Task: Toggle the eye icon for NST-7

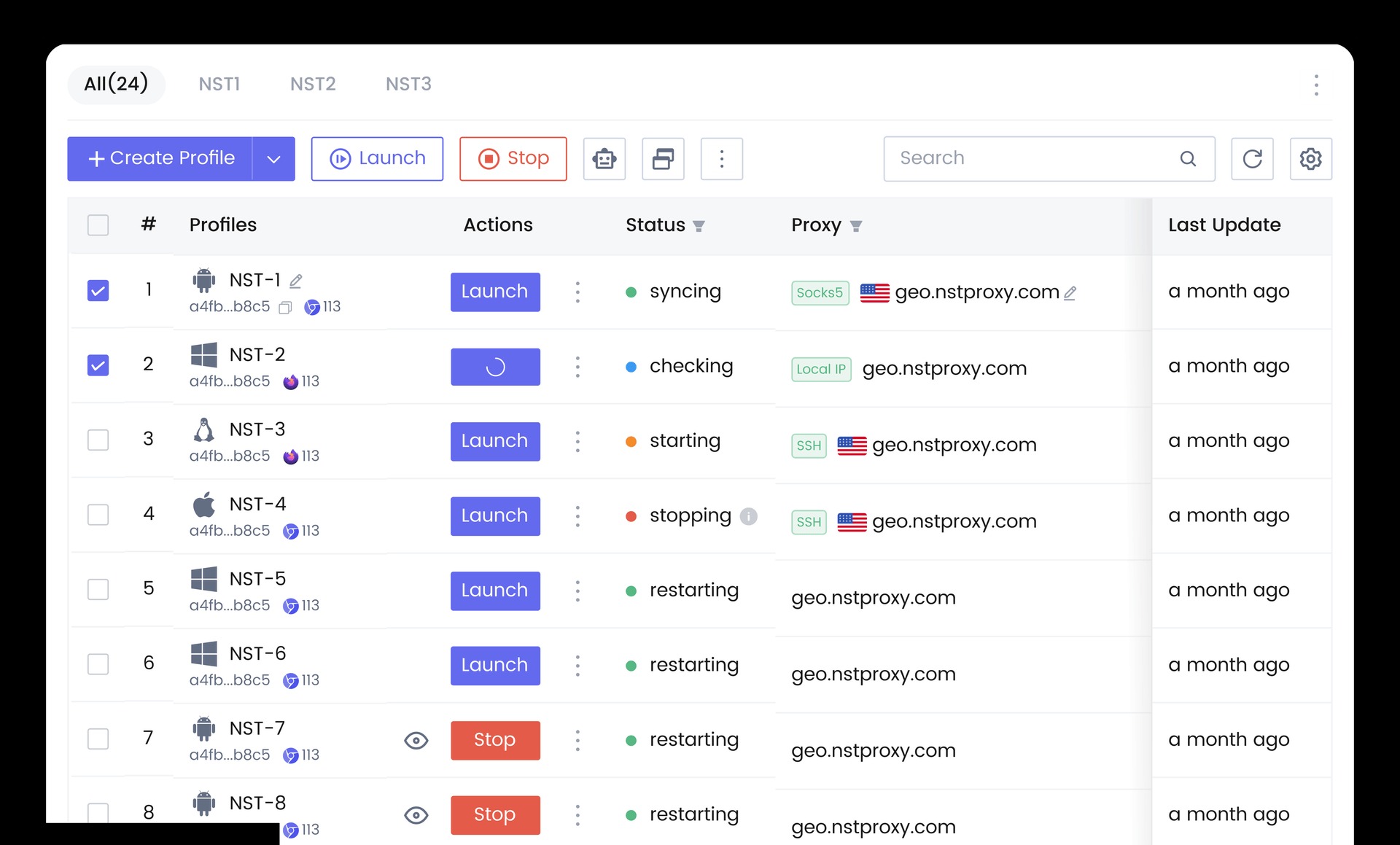Action: coord(416,740)
